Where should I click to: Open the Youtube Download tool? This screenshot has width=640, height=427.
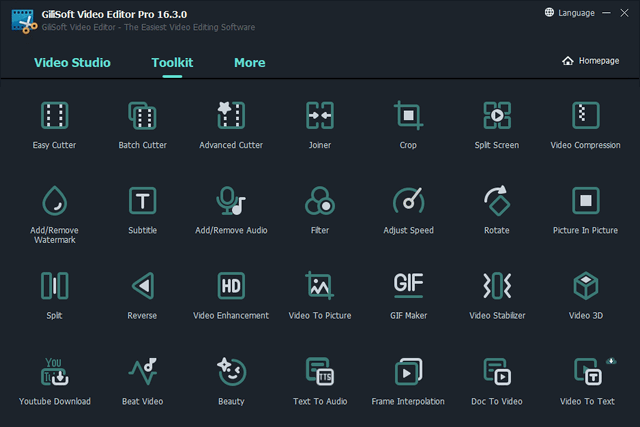click(55, 372)
